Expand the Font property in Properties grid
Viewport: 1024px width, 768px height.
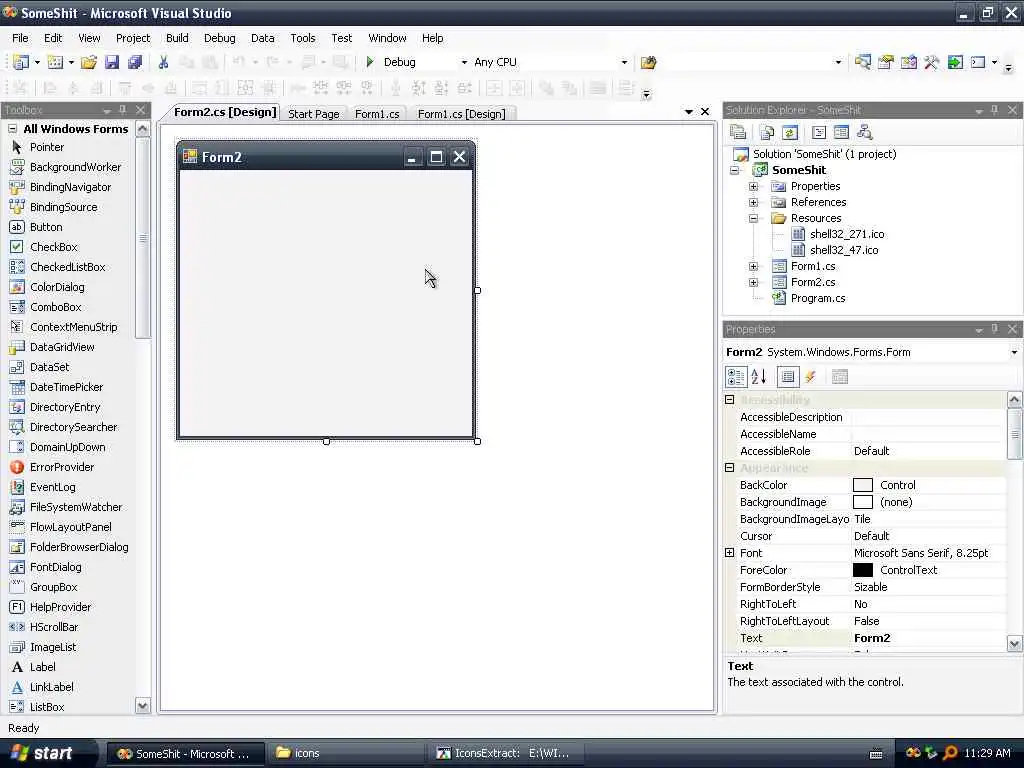[x=729, y=553]
